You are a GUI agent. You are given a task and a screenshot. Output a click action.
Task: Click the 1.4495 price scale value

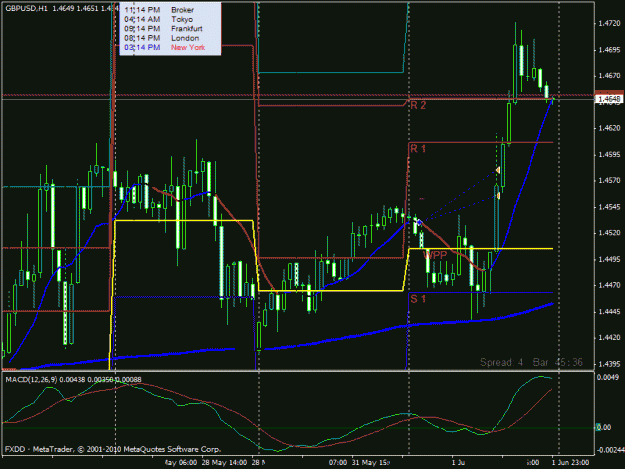point(609,259)
